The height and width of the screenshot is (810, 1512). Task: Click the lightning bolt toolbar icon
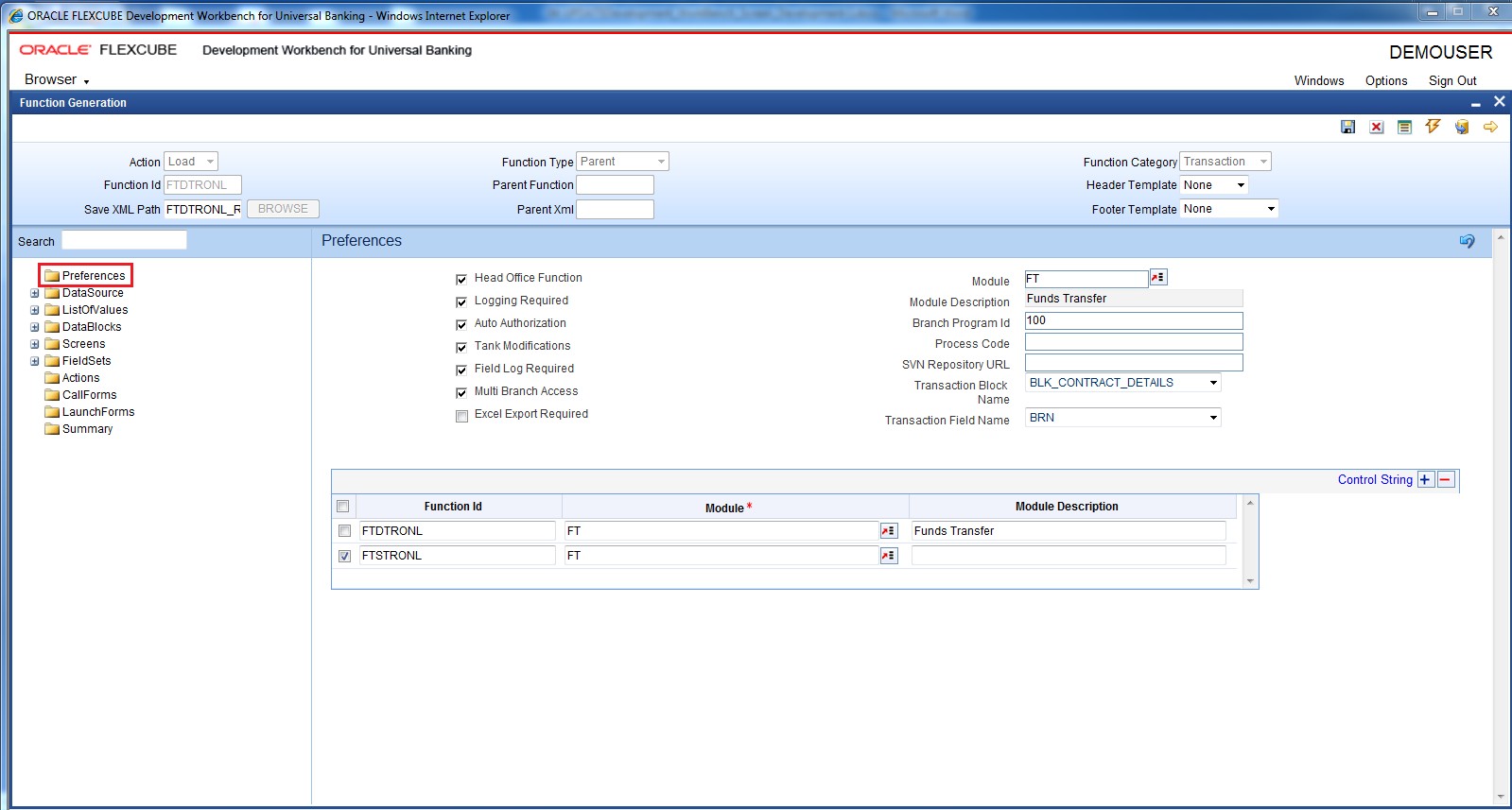click(x=1434, y=127)
